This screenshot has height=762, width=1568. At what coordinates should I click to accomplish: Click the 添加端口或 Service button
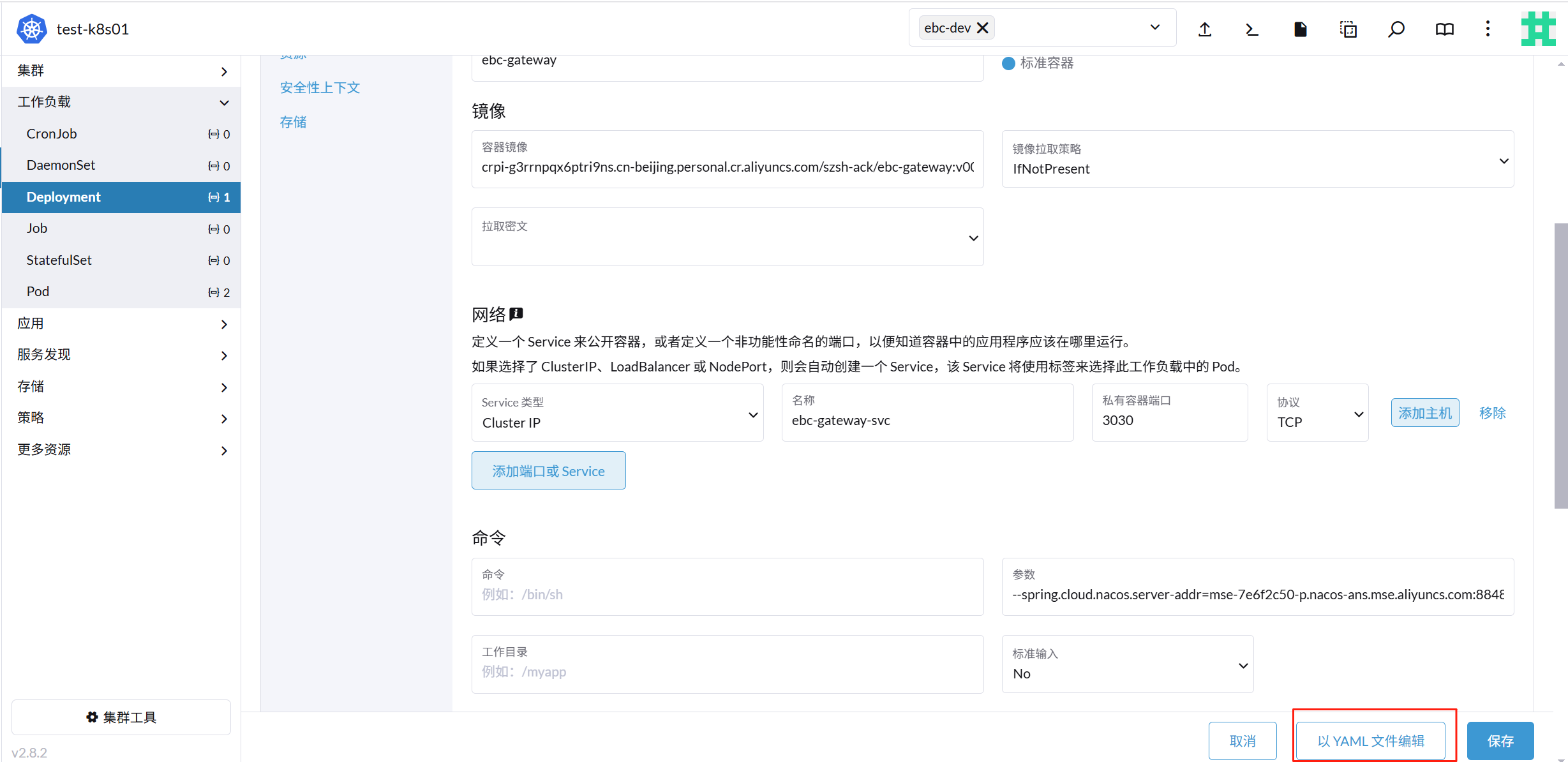click(548, 471)
